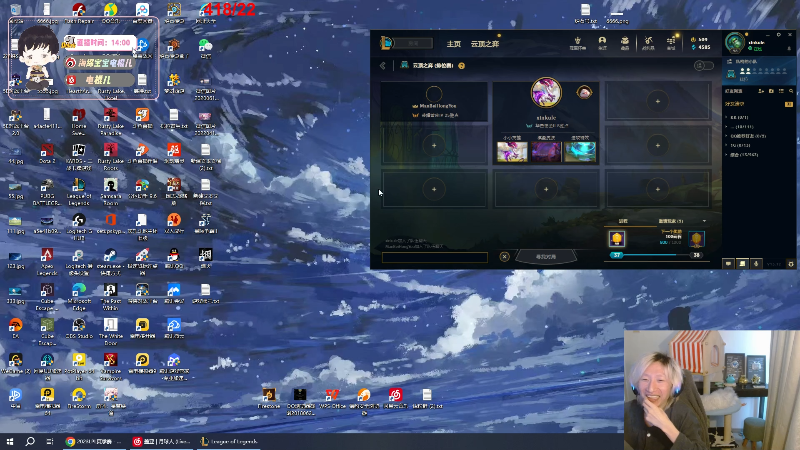Click the profile avatar in client top right
The width and height of the screenshot is (800, 450).
pos(735,43)
